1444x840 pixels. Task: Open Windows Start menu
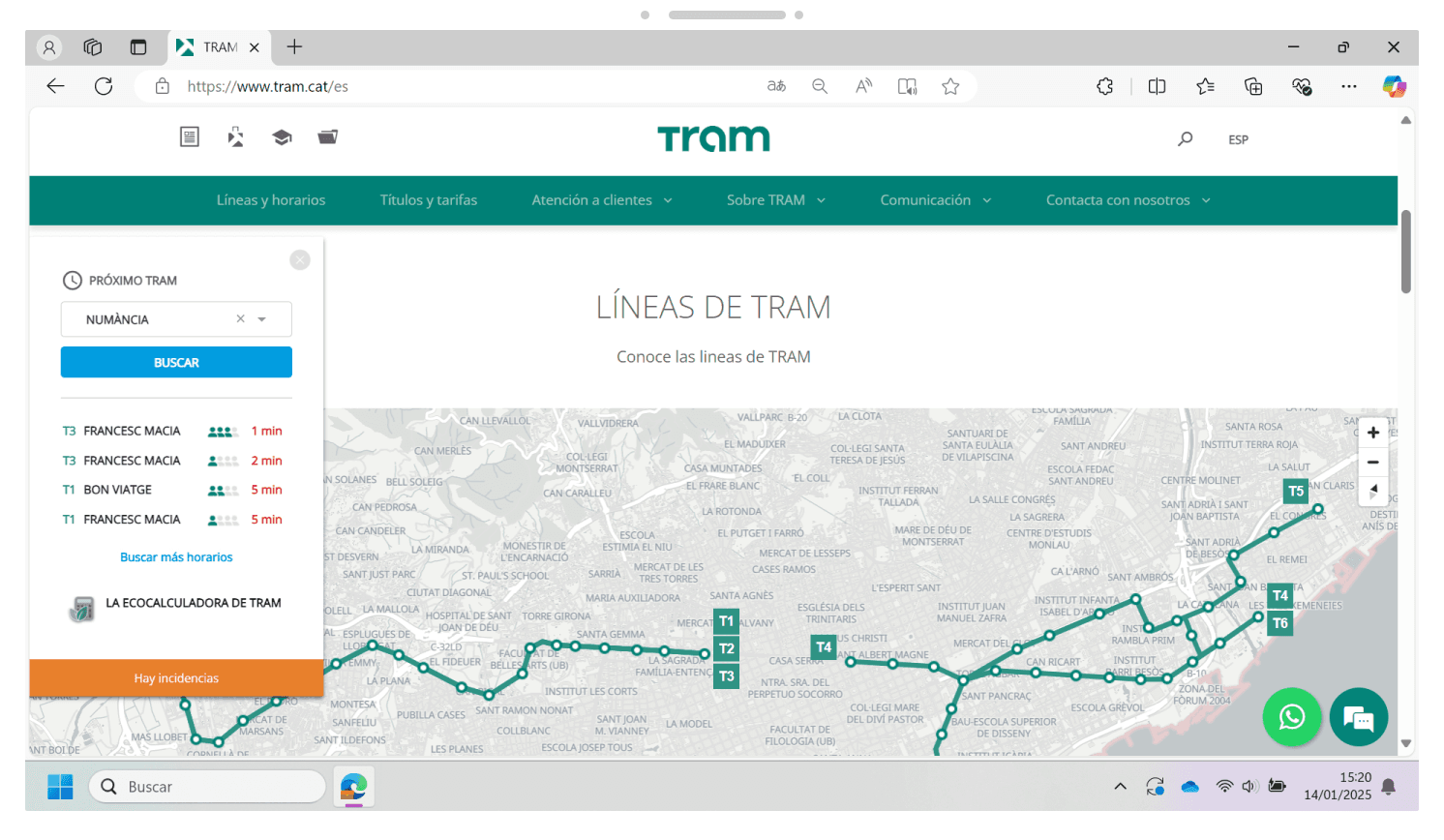point(60,787)
